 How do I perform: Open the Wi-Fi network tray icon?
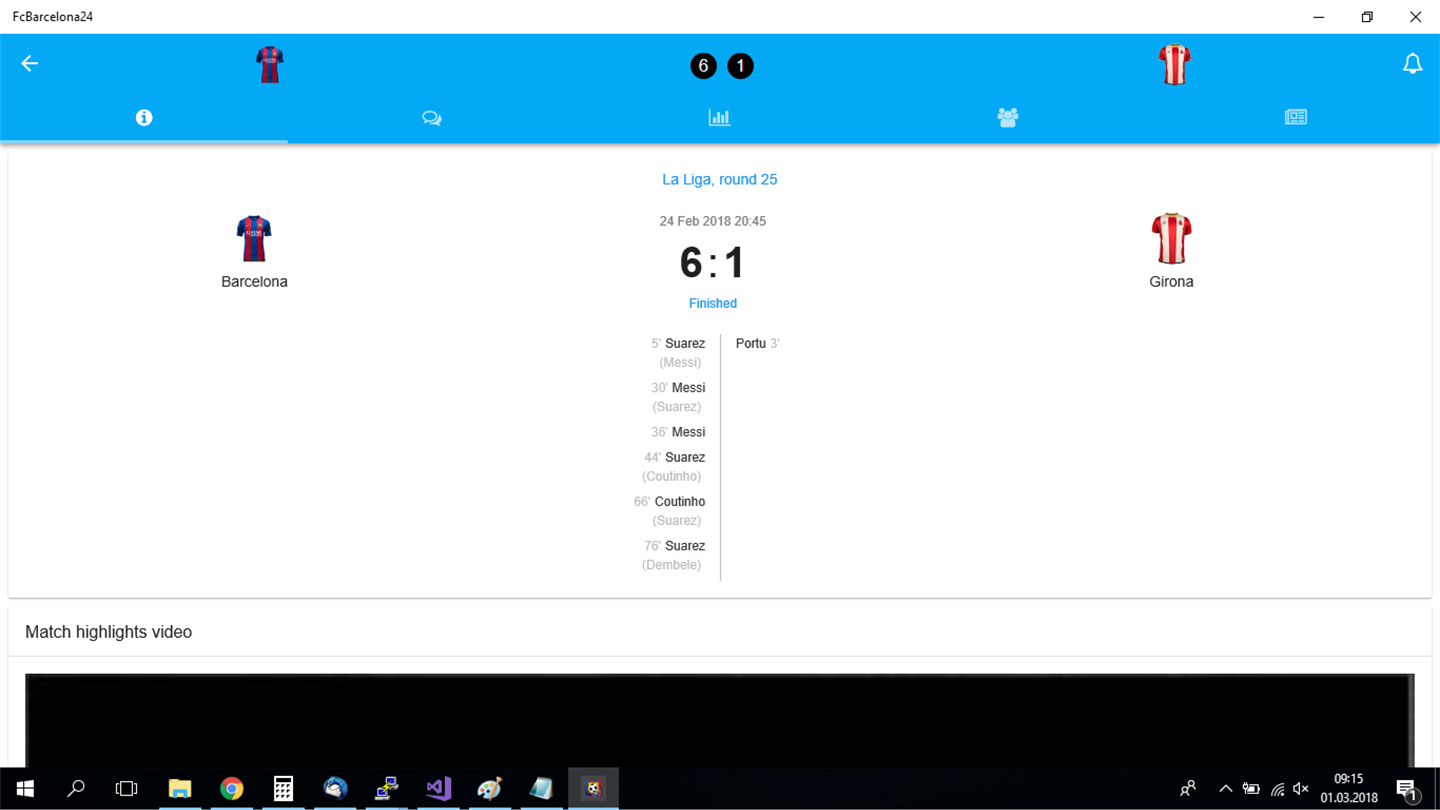click(1277, 789)
